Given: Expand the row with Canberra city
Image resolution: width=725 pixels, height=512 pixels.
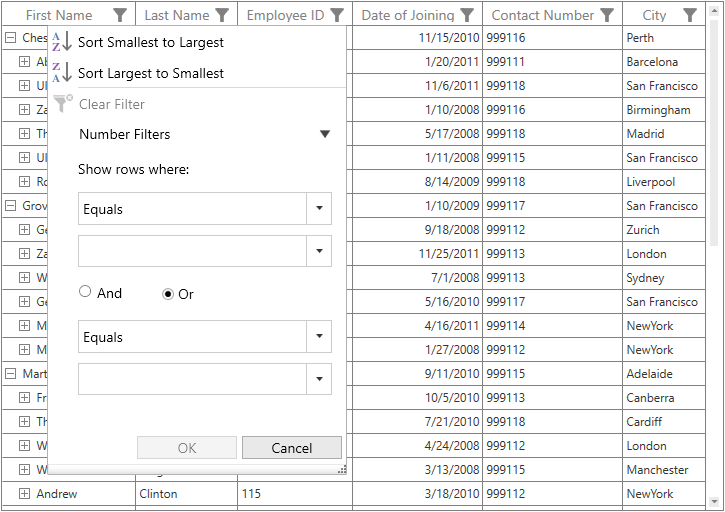Looking at the screenshot, I should [25, 397].
